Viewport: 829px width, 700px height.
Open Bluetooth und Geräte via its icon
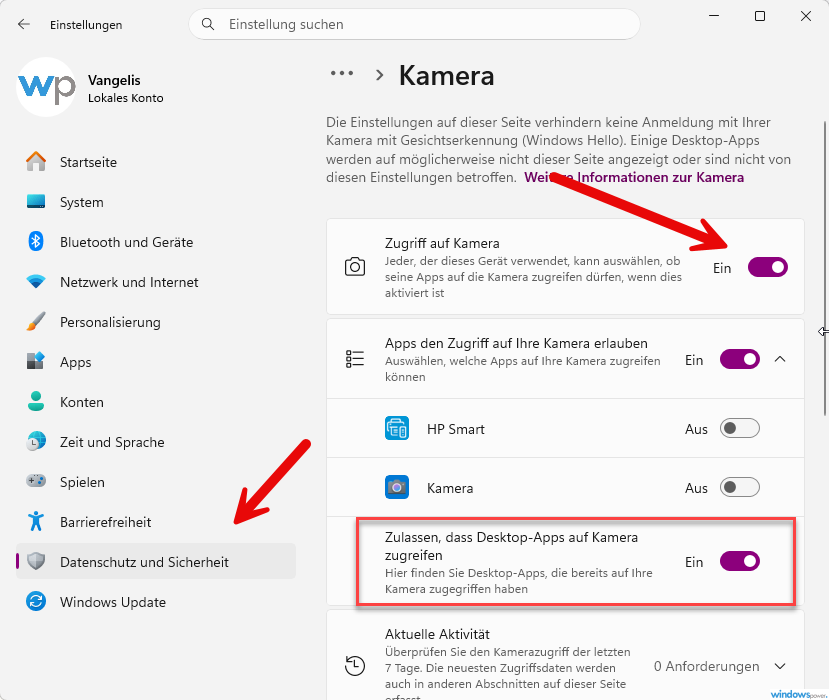click(35, 242)
